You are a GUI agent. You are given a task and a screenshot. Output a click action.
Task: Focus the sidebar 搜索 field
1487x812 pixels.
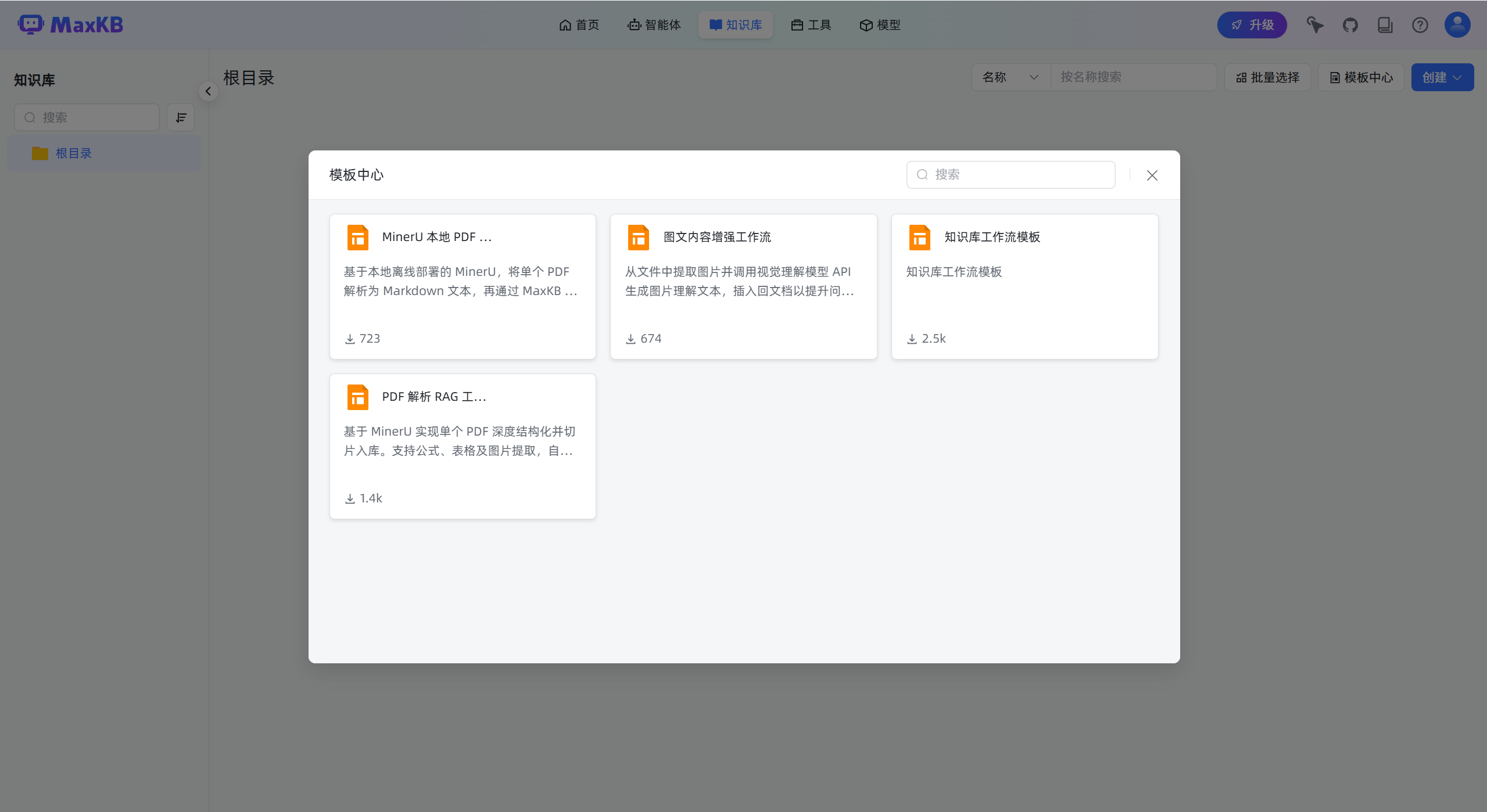[x=87, y=117]
